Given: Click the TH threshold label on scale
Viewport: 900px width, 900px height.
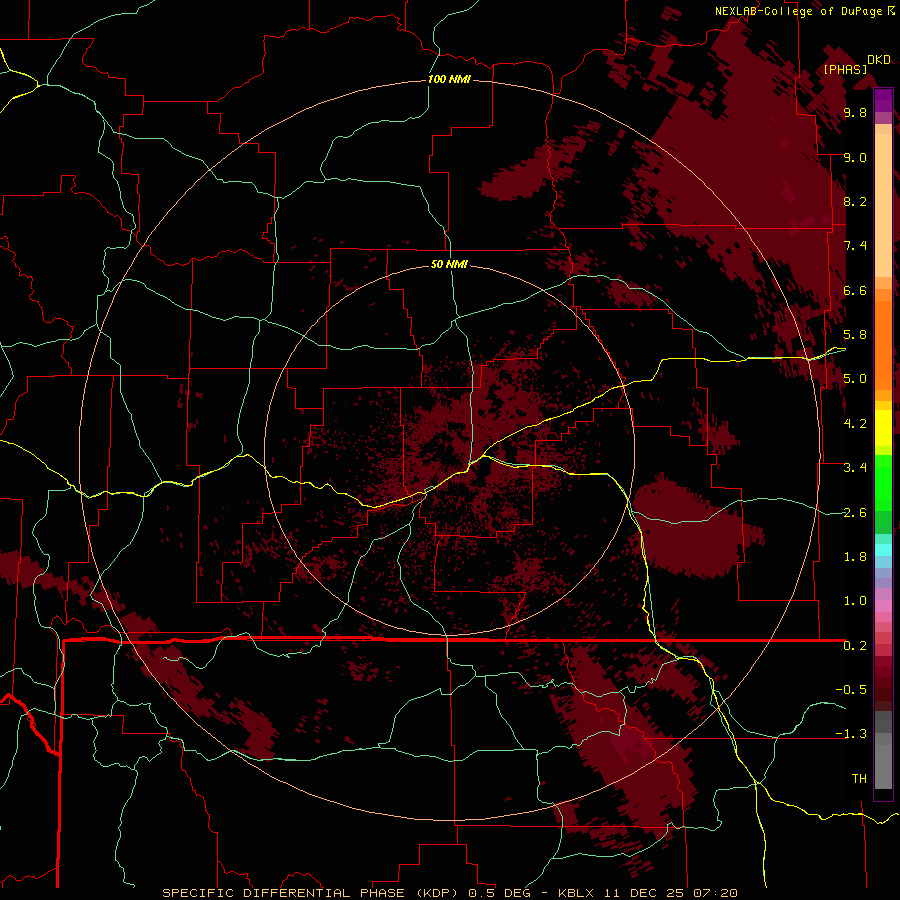Looking at the screenshot, I should click(x=859, y=779).
